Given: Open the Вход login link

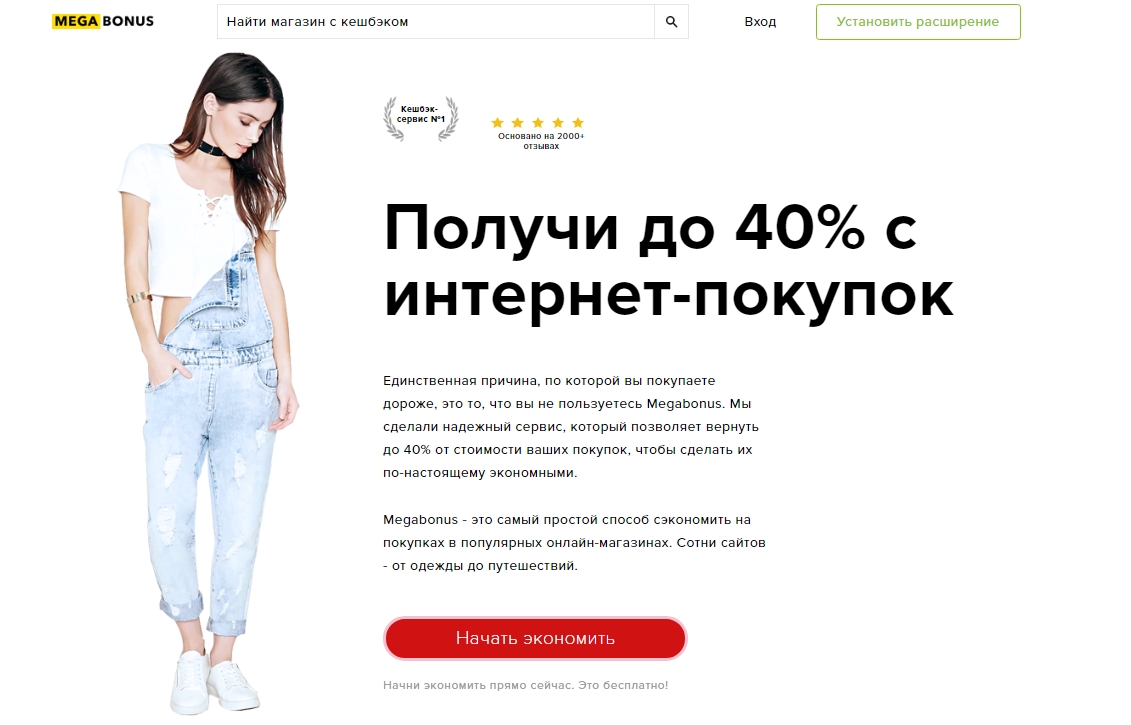Looking at the screenshot, I should (760, 22).
